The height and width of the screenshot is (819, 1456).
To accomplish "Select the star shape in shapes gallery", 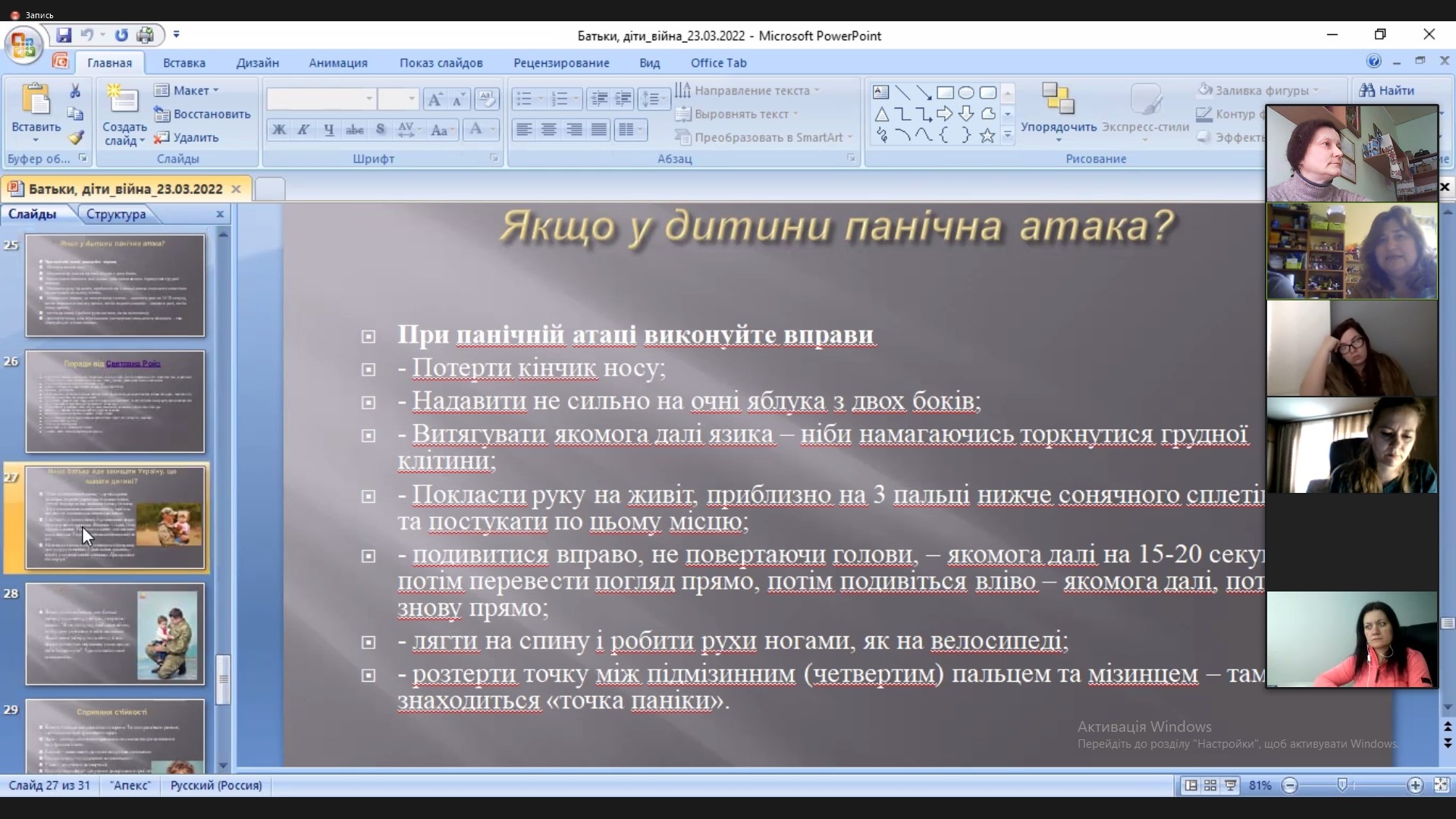I will coord(987,136).
